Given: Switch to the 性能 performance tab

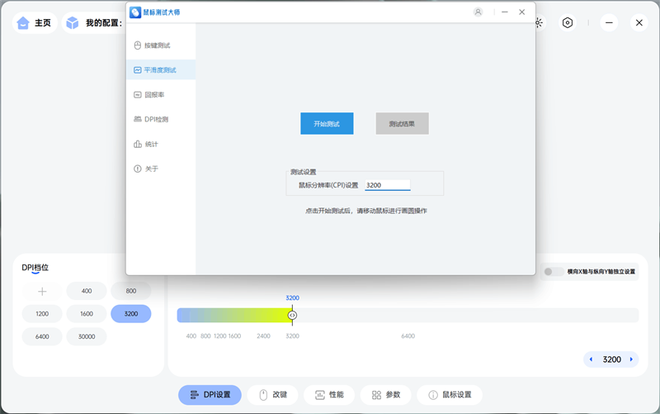Looking at the screenshot, I should click(x=329, y=395).
